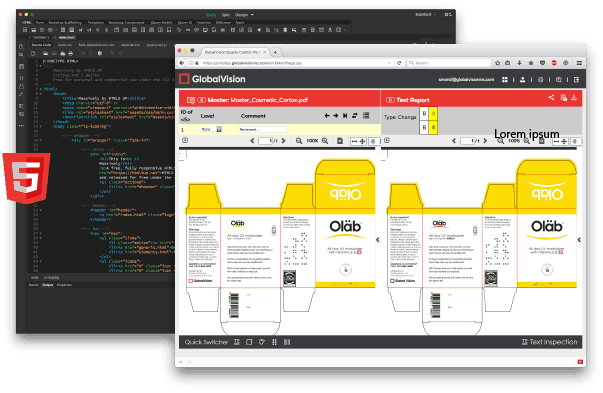
Task: Click the help icon in GlobalVision header
Action: coord(558,80)
